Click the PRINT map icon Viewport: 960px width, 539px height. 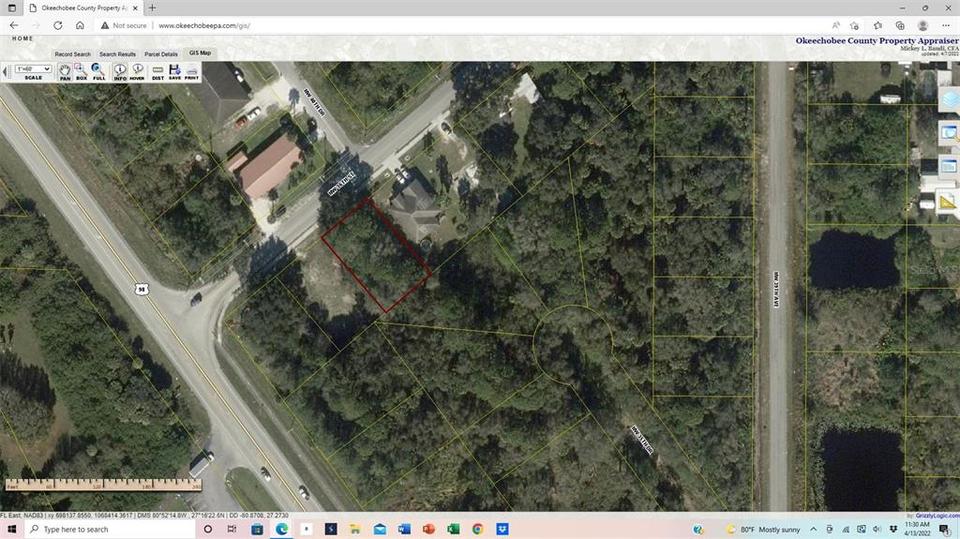tap(192, 72)
